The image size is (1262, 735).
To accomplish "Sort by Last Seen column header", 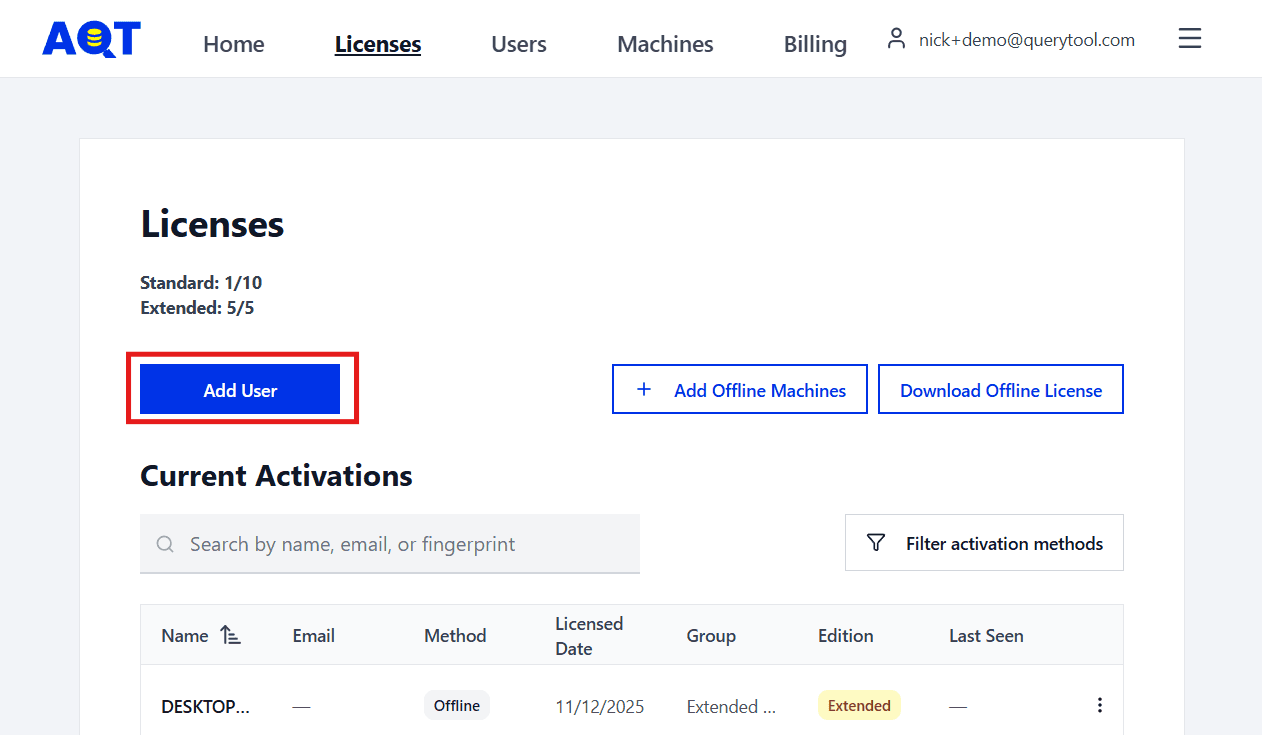I will coord(986,635).
